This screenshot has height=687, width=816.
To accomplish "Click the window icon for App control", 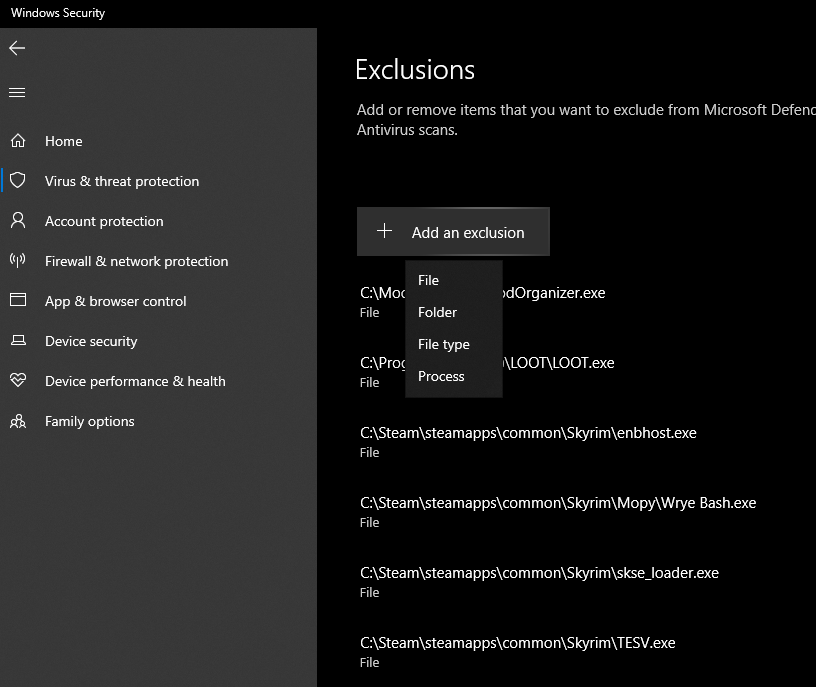I will pyautogui.click(x=18, y=300).
